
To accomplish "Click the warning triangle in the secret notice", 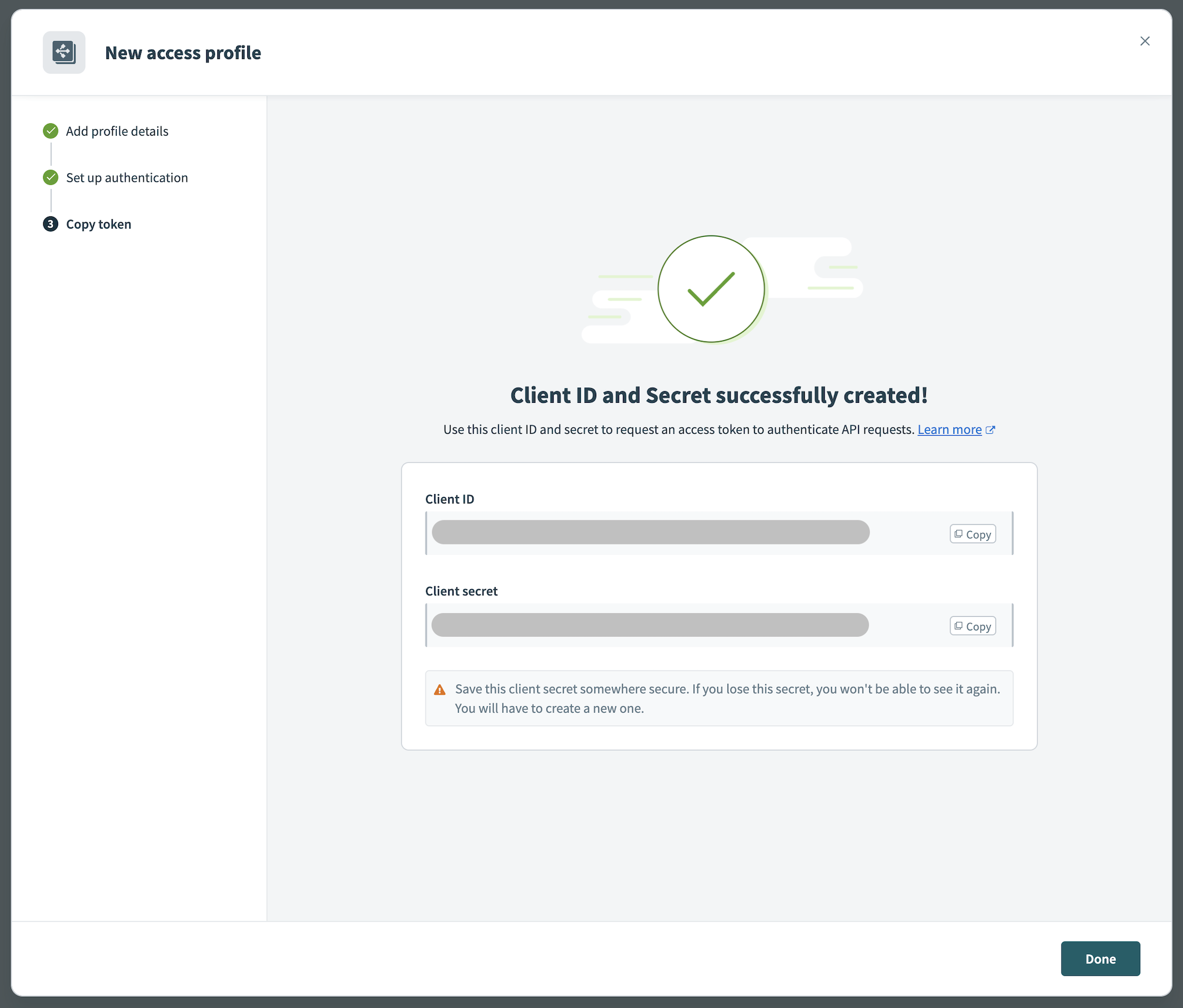I will tap(440, 689).
